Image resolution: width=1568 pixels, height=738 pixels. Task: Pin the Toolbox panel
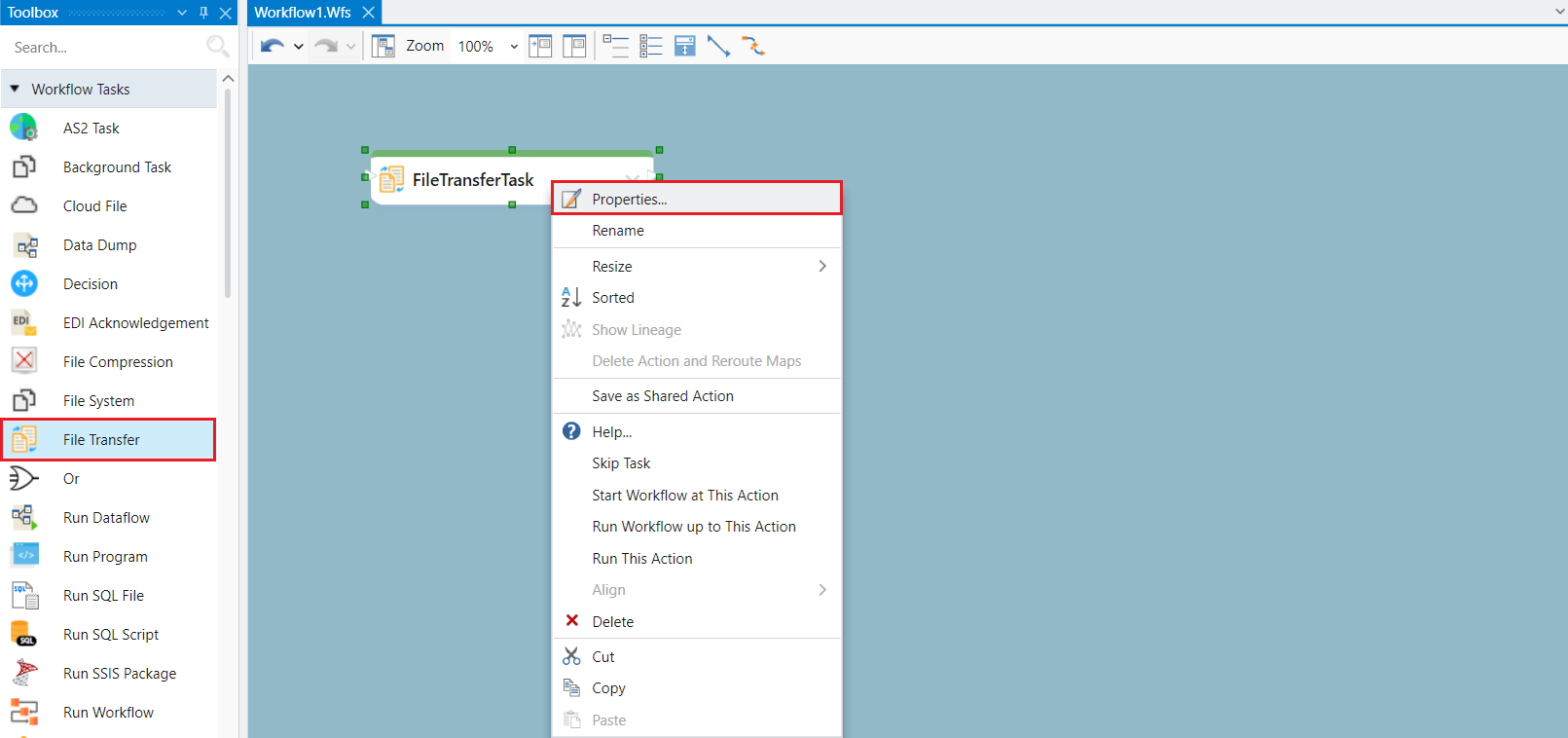(x=203, y=13)
